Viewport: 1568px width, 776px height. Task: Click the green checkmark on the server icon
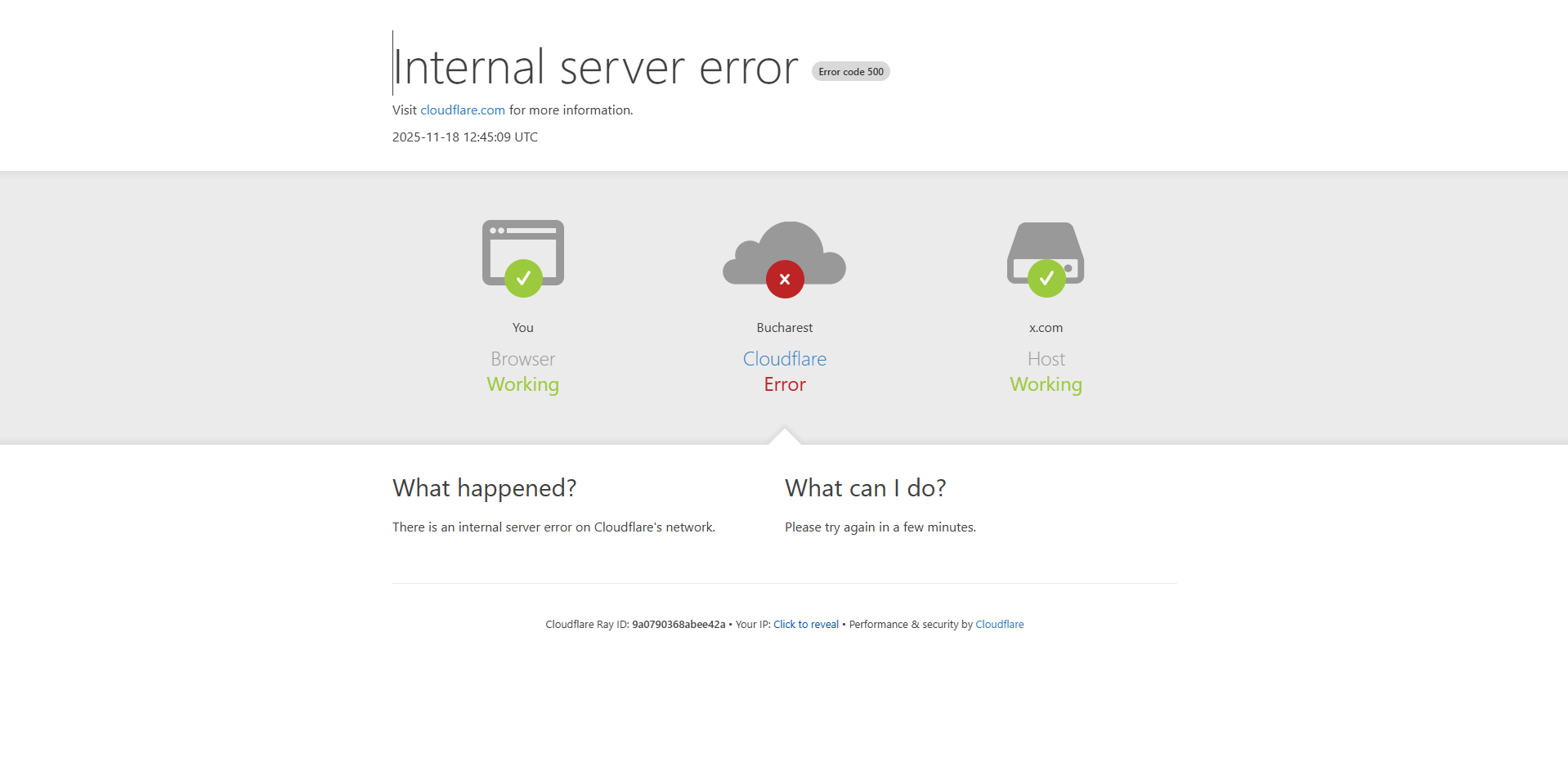(1046, 279)
